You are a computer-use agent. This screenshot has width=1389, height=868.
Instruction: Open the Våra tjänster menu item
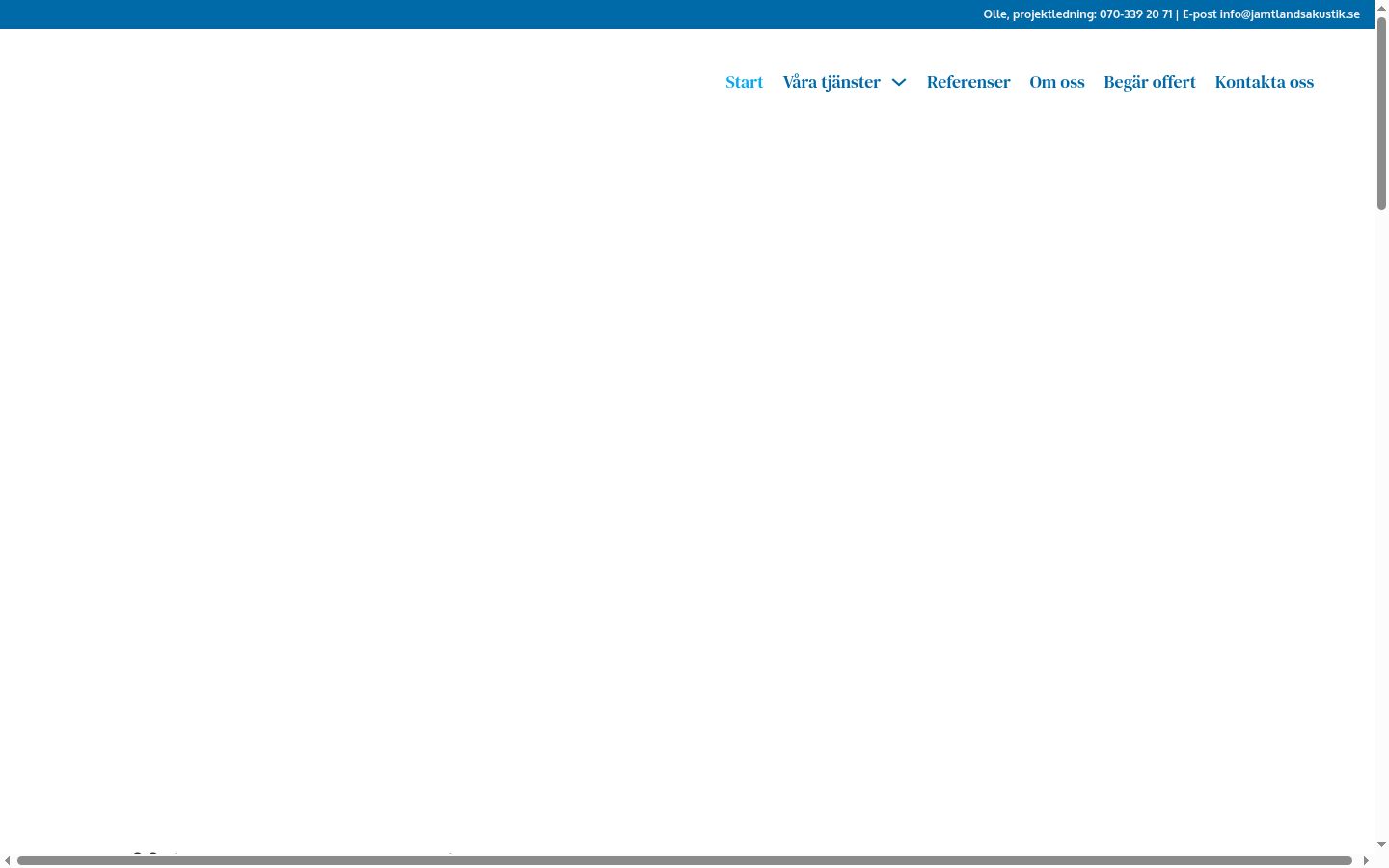(831, 82)
